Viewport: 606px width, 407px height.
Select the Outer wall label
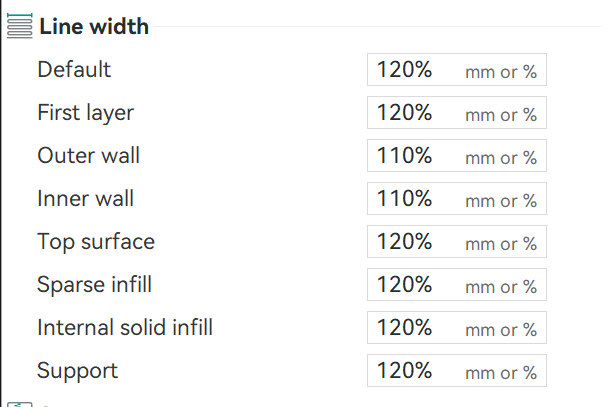point(89,155)
